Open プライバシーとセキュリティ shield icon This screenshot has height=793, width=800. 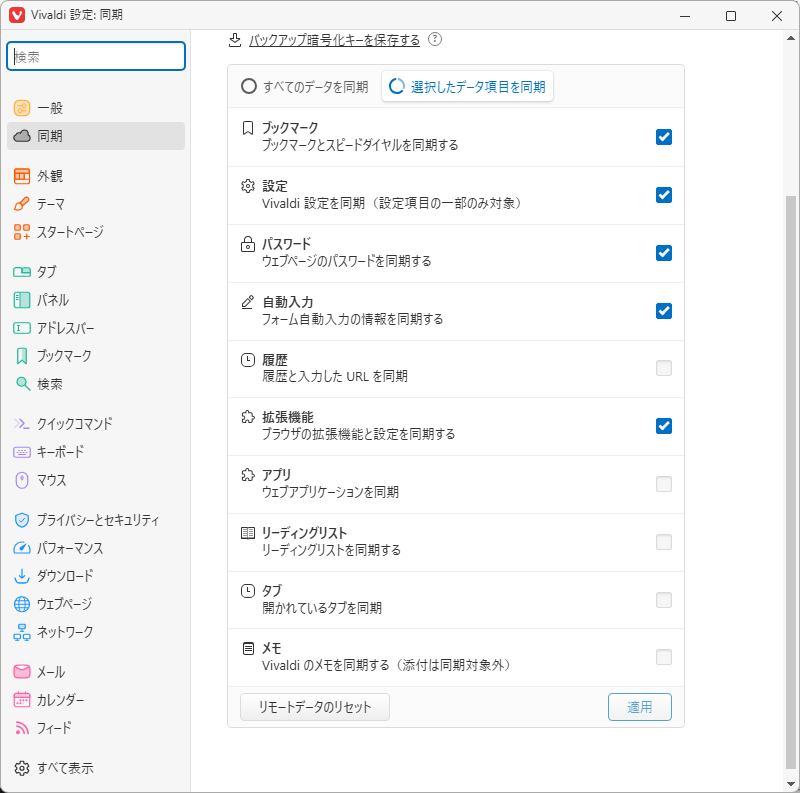tap(21, 520)
